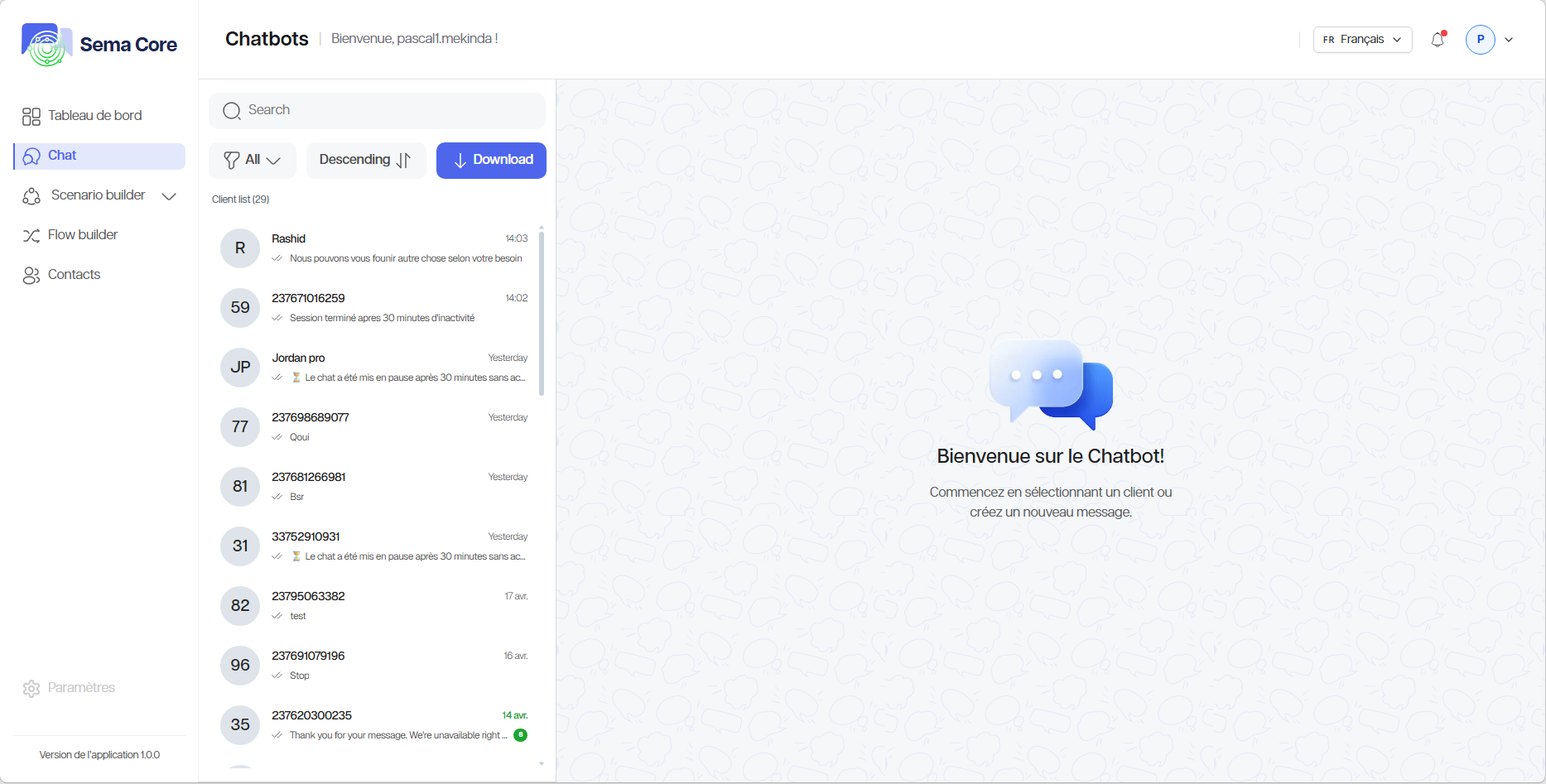The height and width of the screenshot is (784, 1546).
Task: Click into the Search field
Action: (x=389, y=110)
